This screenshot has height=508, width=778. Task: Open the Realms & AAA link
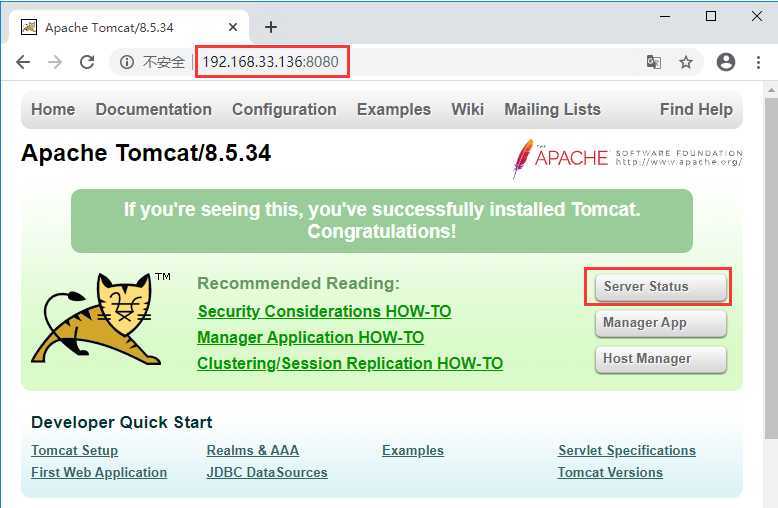coord(253,450)
